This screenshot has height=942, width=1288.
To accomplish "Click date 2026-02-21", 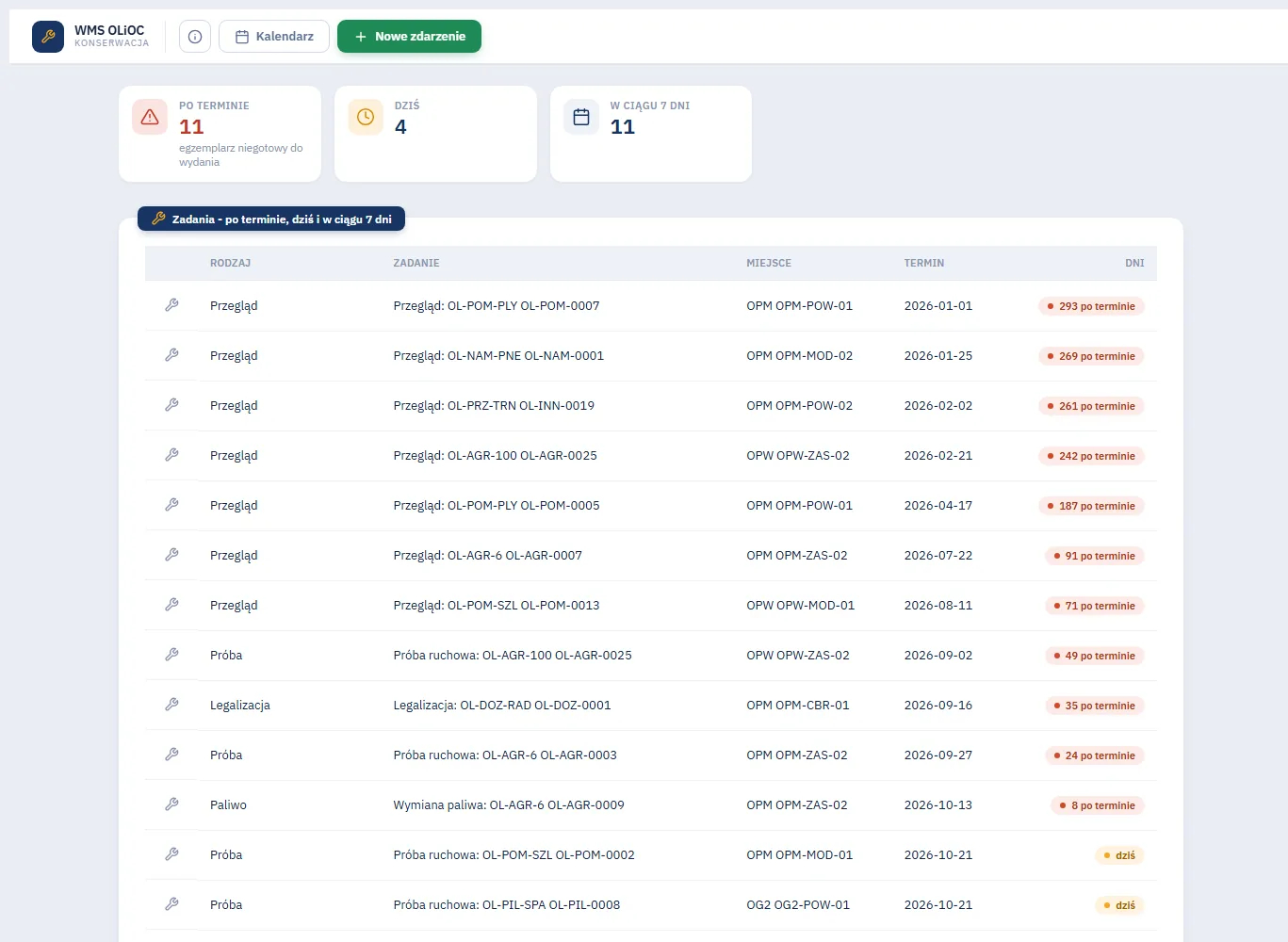I will coord(938,456).
